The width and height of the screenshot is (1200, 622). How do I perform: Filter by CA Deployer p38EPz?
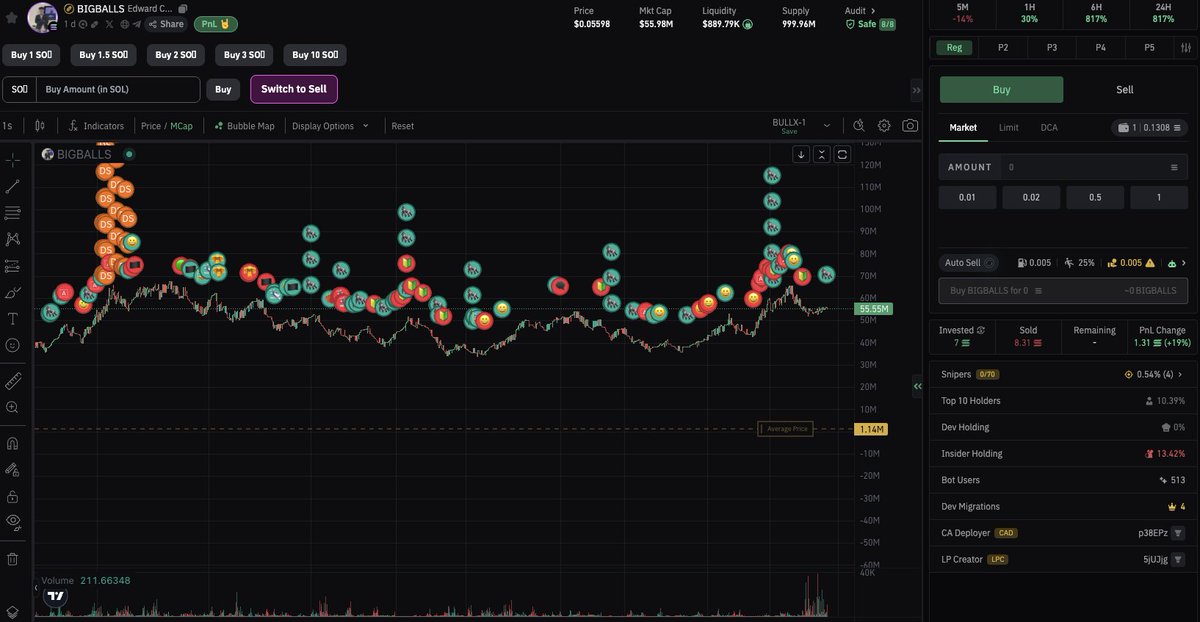click(x=1178, y=533)
